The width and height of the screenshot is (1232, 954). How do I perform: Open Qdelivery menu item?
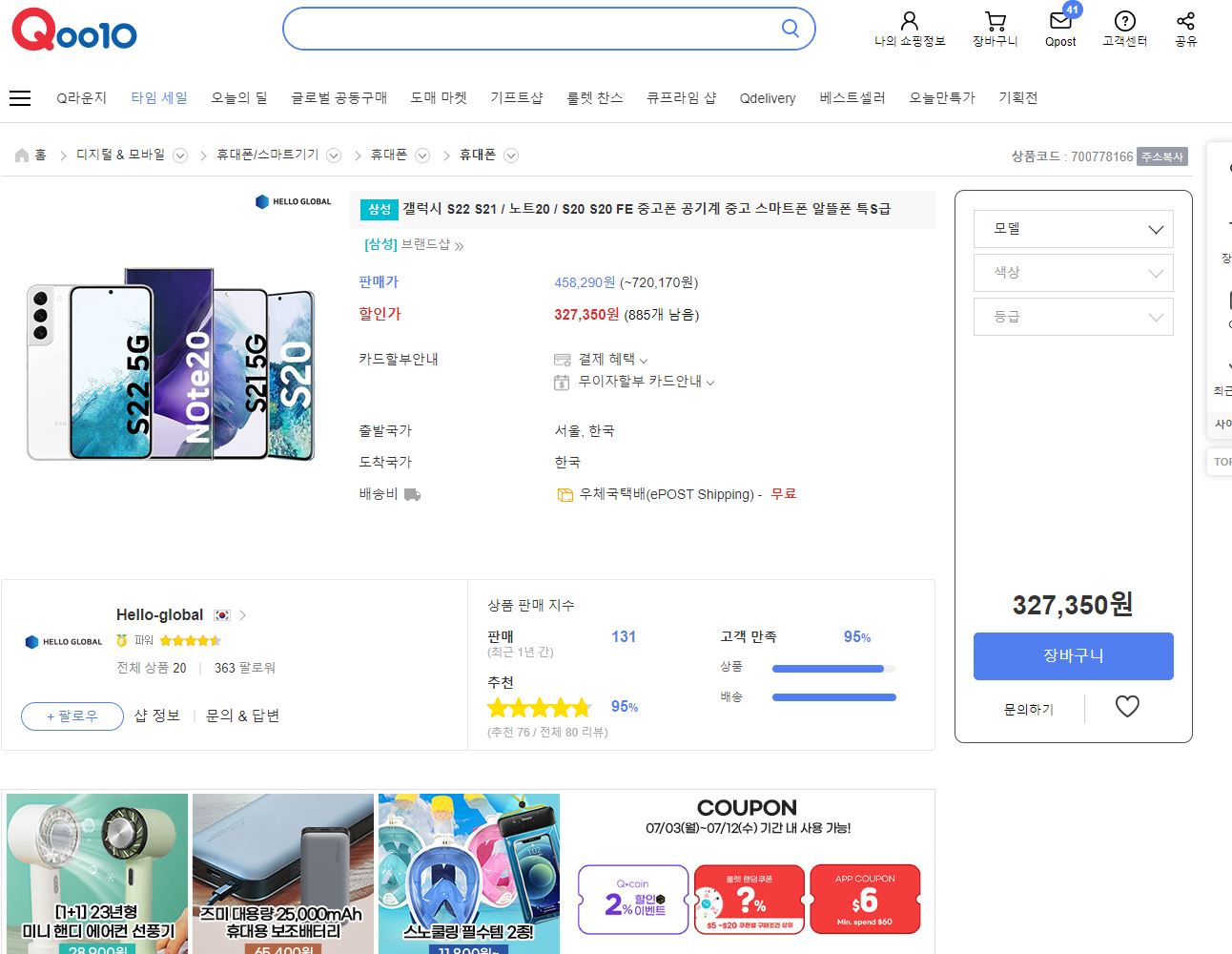point(768,98)
